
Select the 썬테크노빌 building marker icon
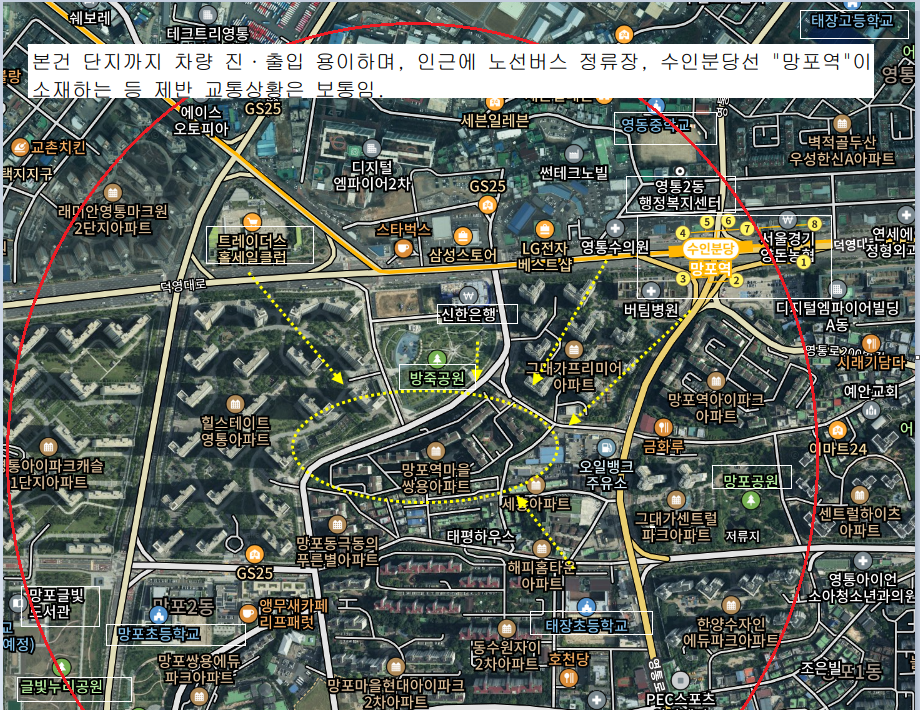click(x=573, y=154)
